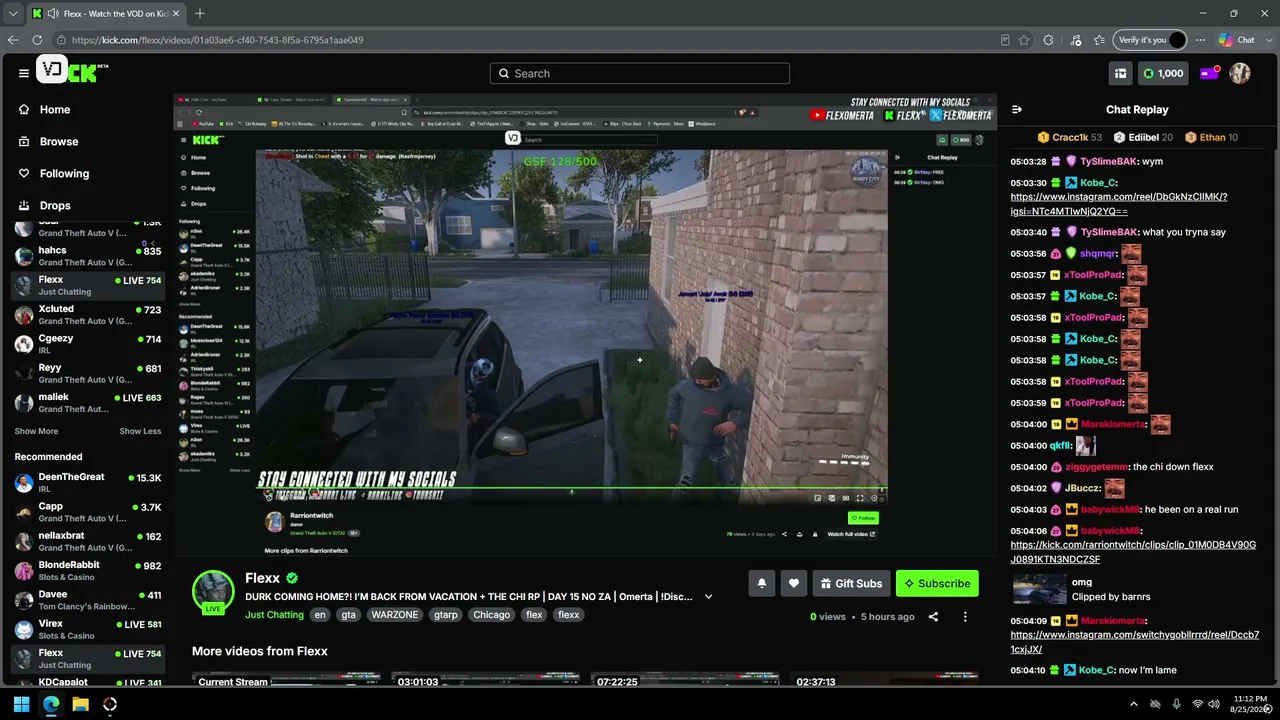Open the video options three-dot menu

click(x=965, y=617)
